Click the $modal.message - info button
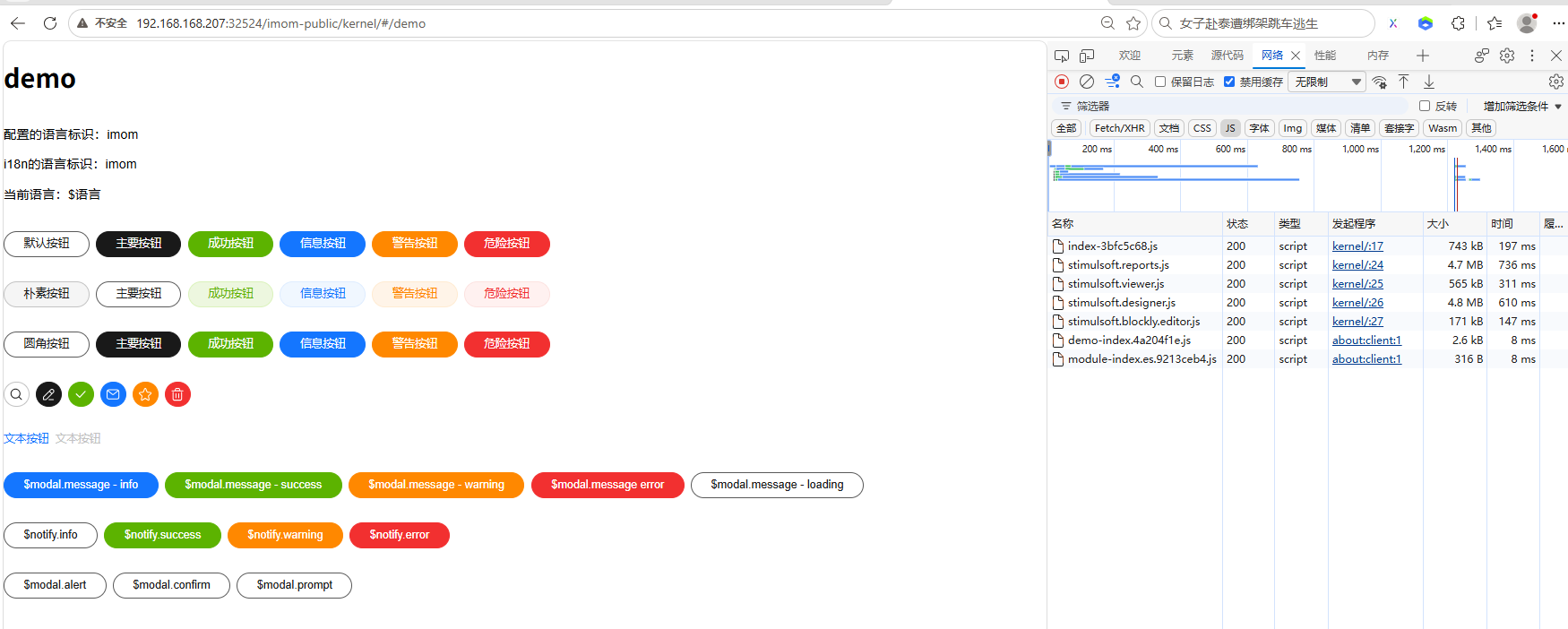Screen dimensions: 1568x629 [81, 485]
